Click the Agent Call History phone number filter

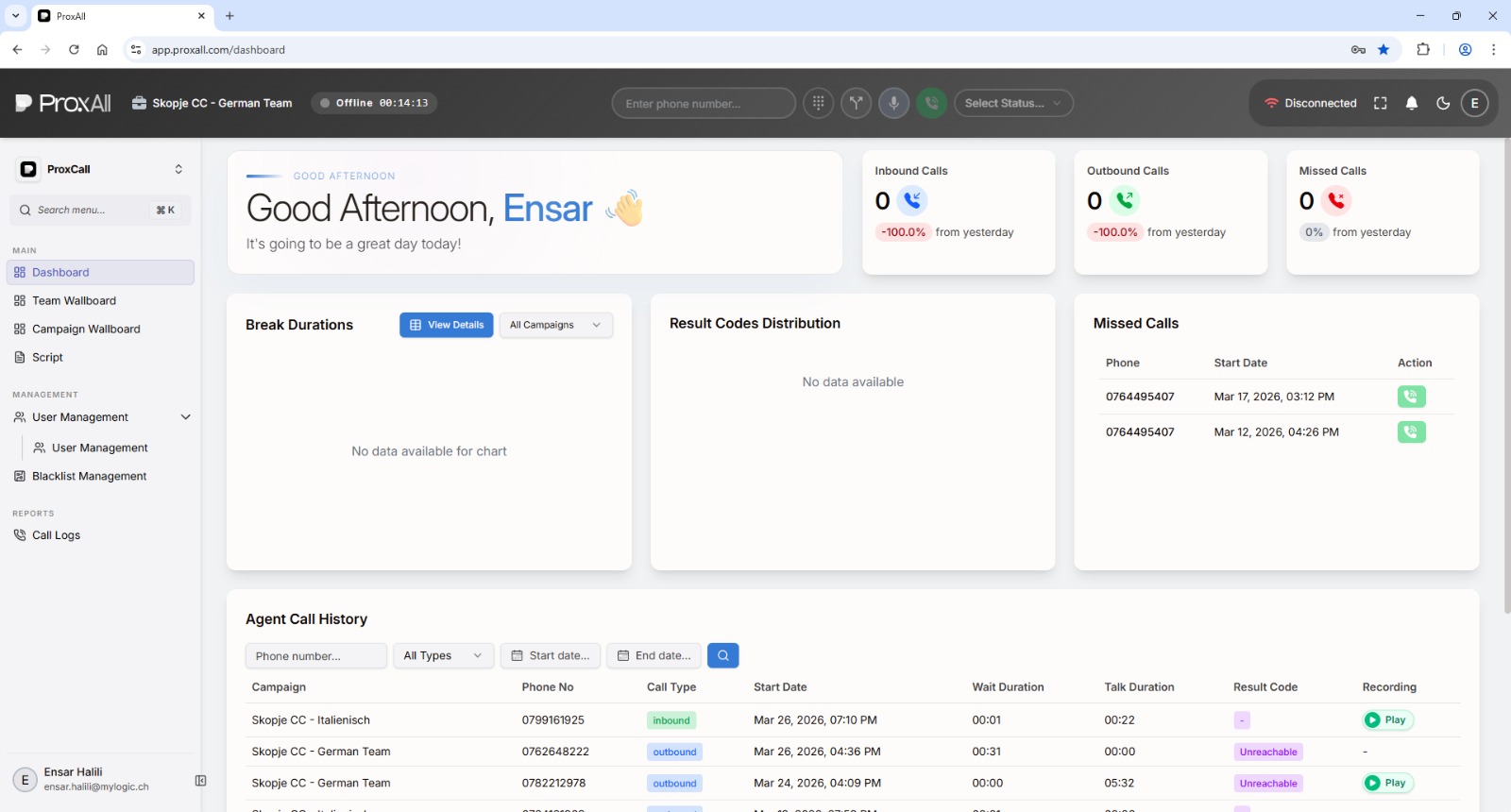(x=316, y=655)
